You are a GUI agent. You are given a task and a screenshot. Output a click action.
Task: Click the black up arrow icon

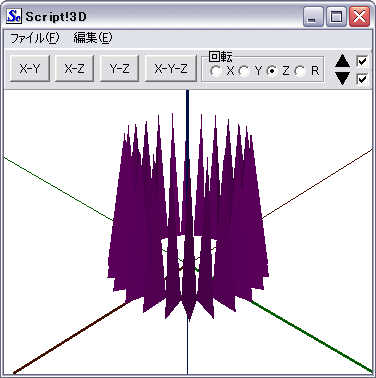342,61
